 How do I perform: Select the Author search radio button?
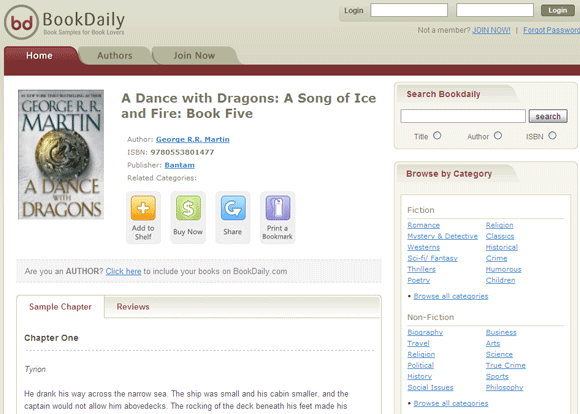498,135
